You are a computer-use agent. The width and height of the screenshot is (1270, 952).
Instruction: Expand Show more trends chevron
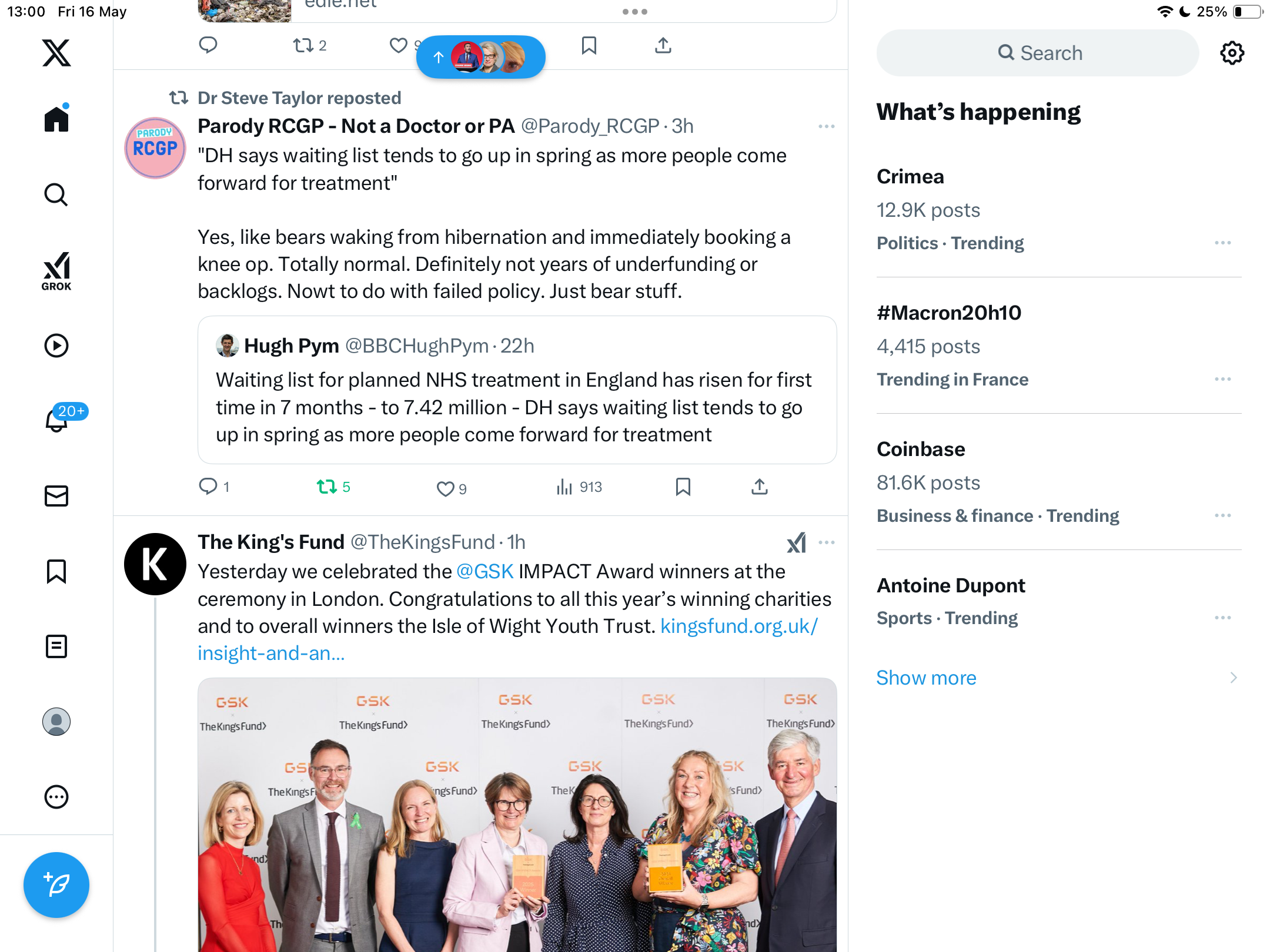1234,678
